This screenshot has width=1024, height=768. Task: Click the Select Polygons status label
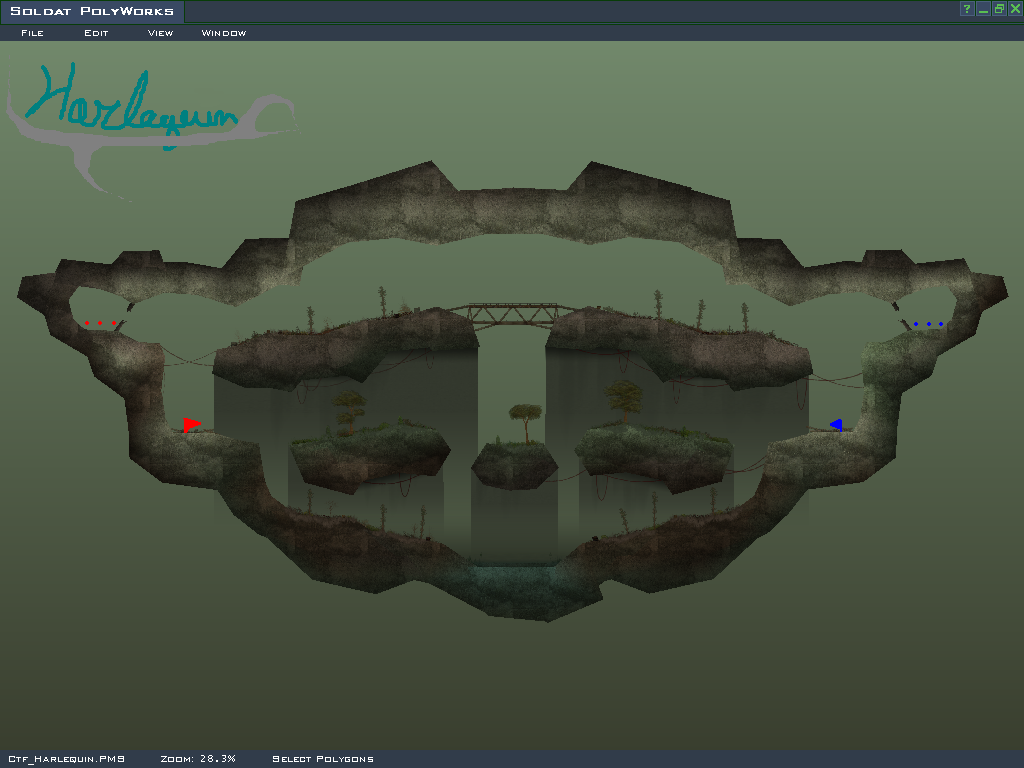pos(323,759)
